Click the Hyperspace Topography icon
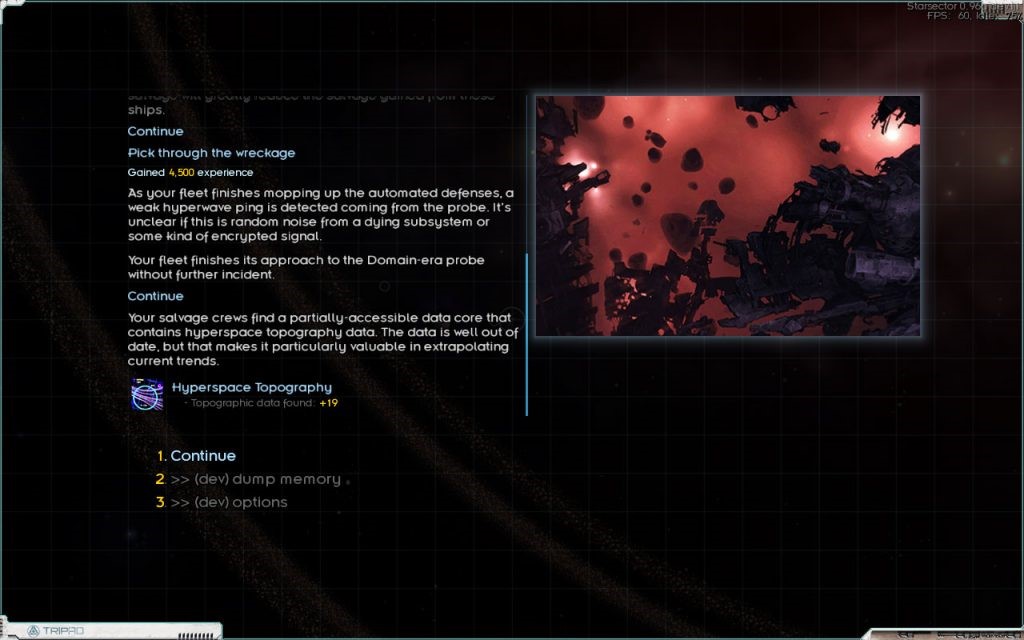Image resolution: width=1024 pixels, height=640 pixels. click(147, 394)
